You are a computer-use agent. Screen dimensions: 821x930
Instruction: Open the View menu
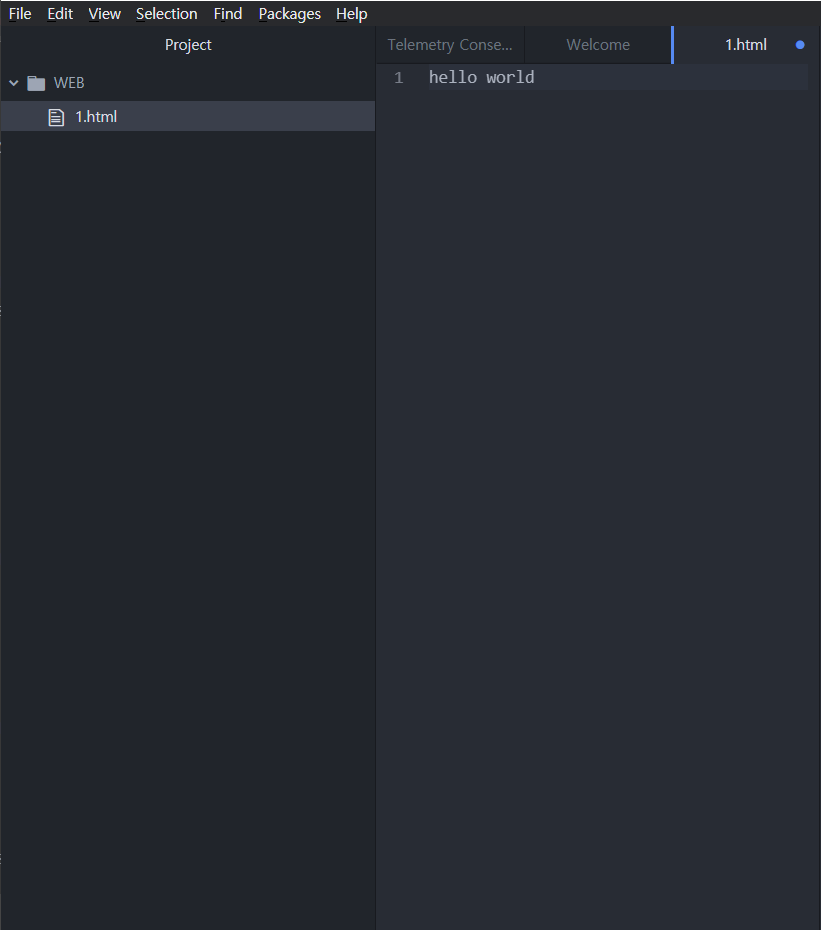click(x=104, y=13)
